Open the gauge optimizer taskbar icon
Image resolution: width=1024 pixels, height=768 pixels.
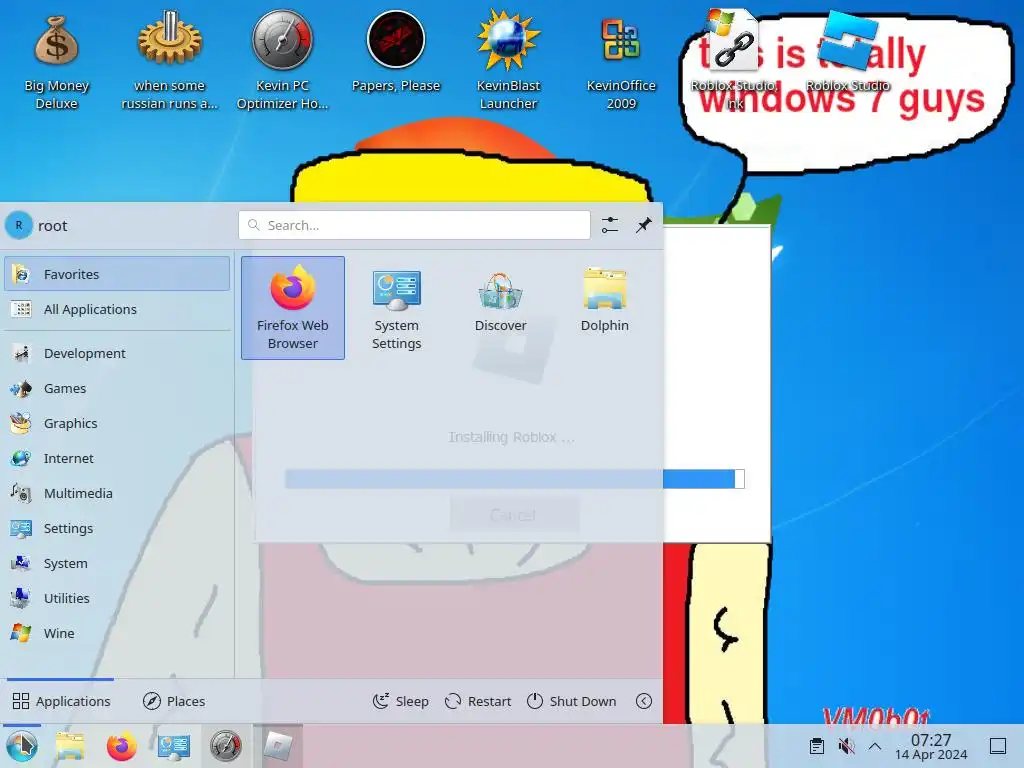point(225,746)
